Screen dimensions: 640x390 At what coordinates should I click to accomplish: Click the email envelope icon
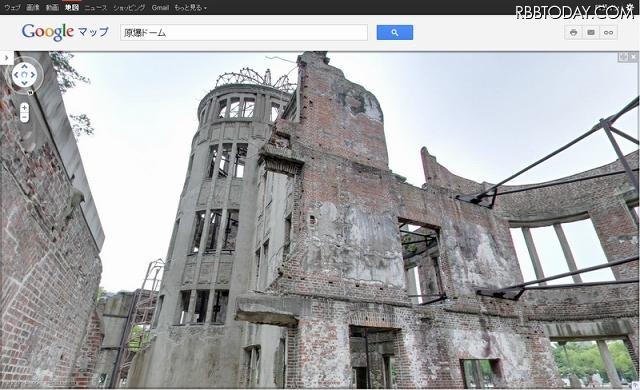[x=591, y=33]
